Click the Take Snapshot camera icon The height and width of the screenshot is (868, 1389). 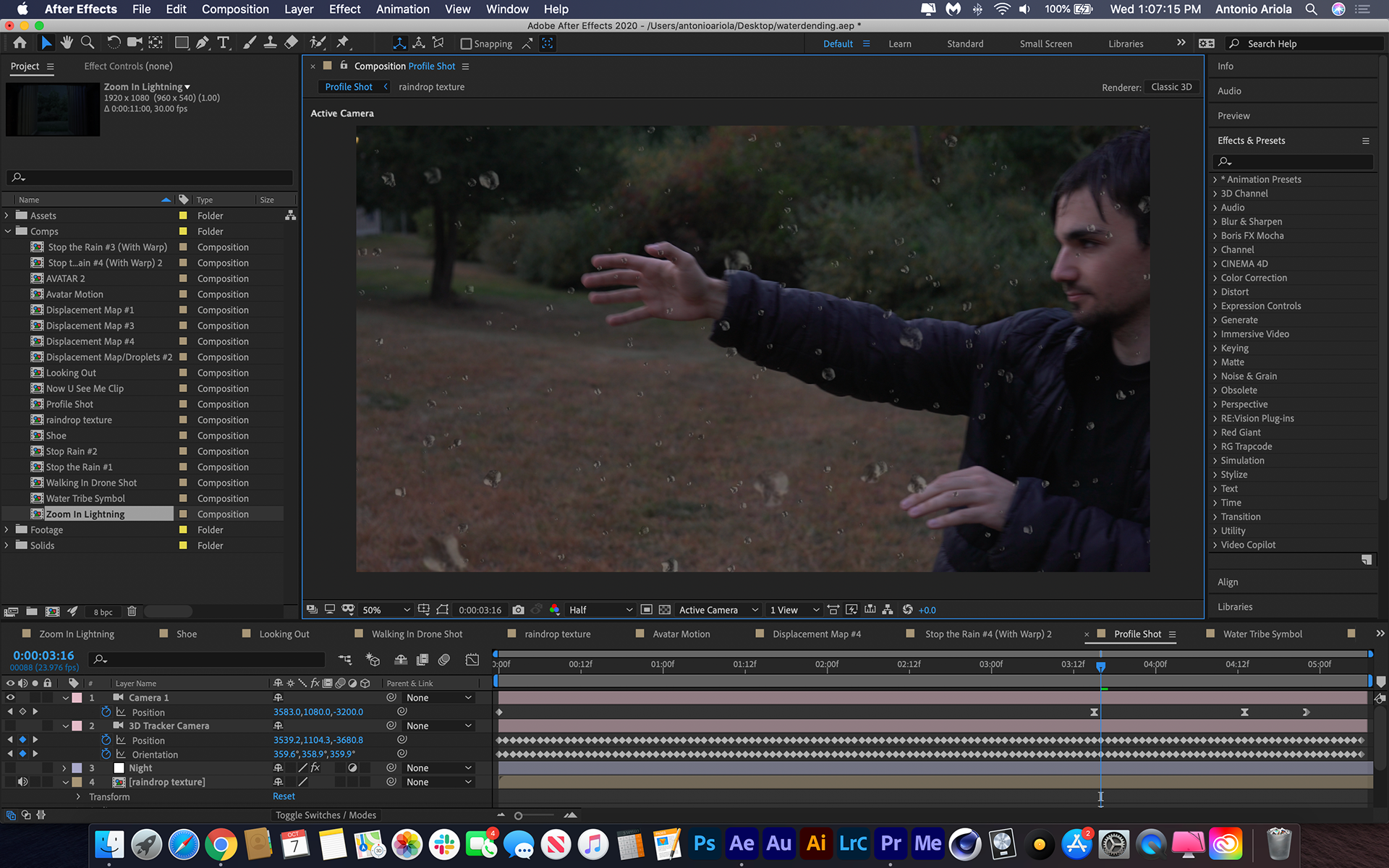(x=518, y=610)
